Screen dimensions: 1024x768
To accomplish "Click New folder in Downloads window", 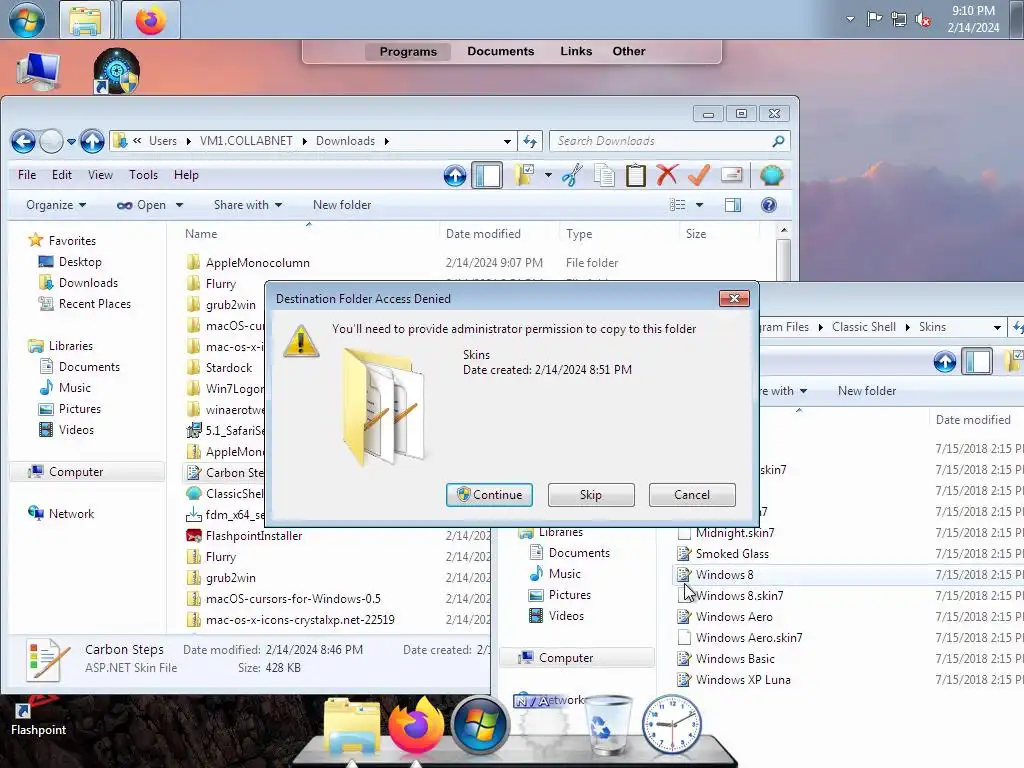I will (342, 205).
